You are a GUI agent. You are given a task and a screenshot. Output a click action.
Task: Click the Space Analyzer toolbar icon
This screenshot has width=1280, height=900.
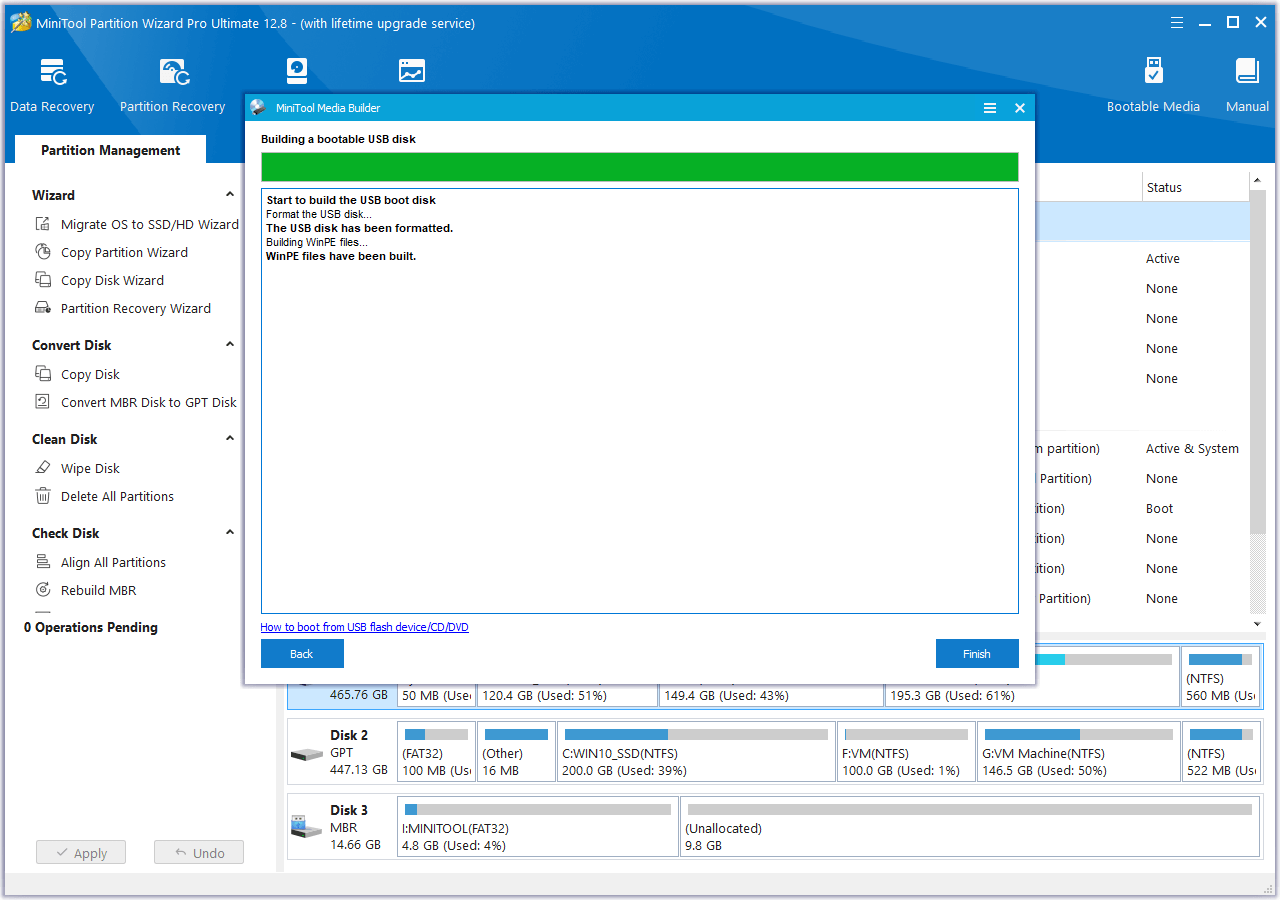click(411, 71)
